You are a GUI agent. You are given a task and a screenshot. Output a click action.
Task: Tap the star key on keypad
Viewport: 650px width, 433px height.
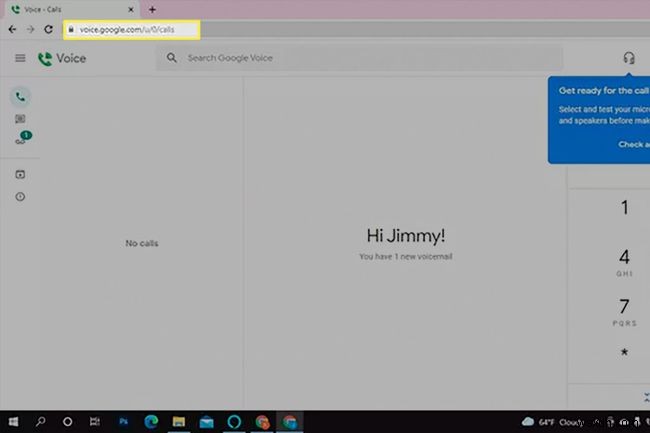624,352
